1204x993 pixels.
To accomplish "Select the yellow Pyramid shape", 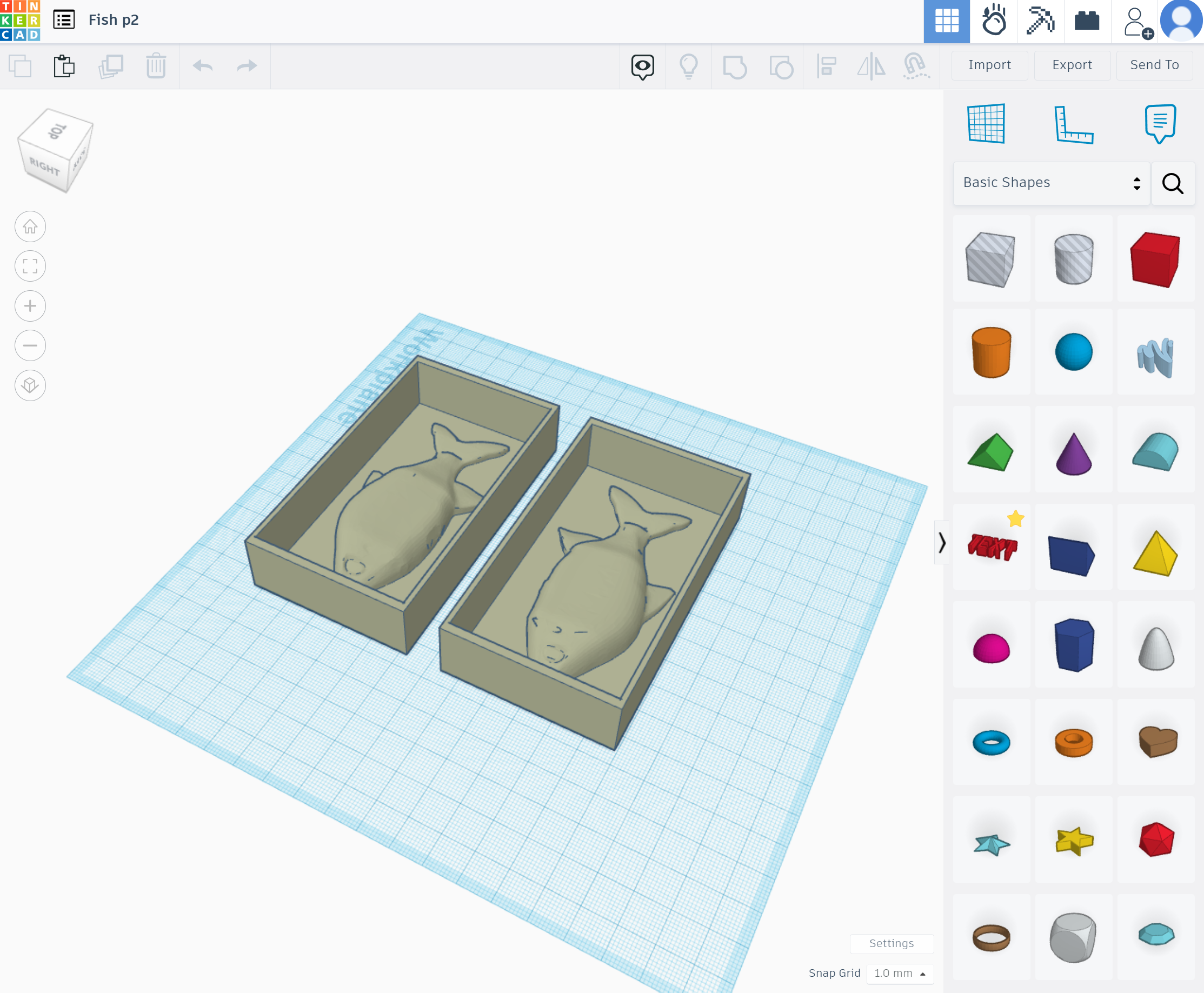I will coord(1155,548).
